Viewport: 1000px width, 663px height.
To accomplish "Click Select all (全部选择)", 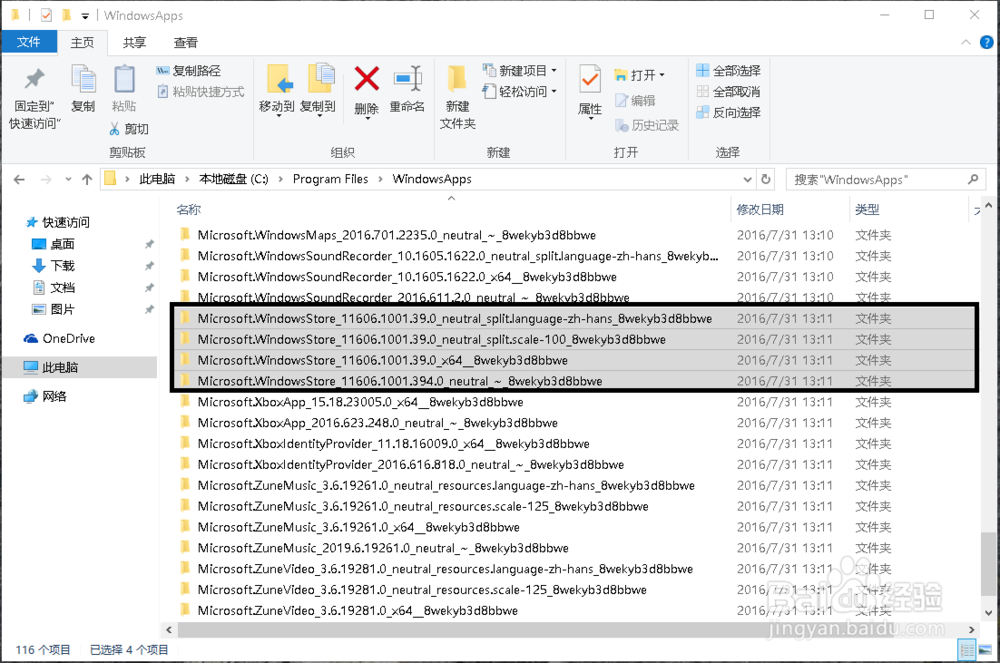I will click(x=728, y=71).
